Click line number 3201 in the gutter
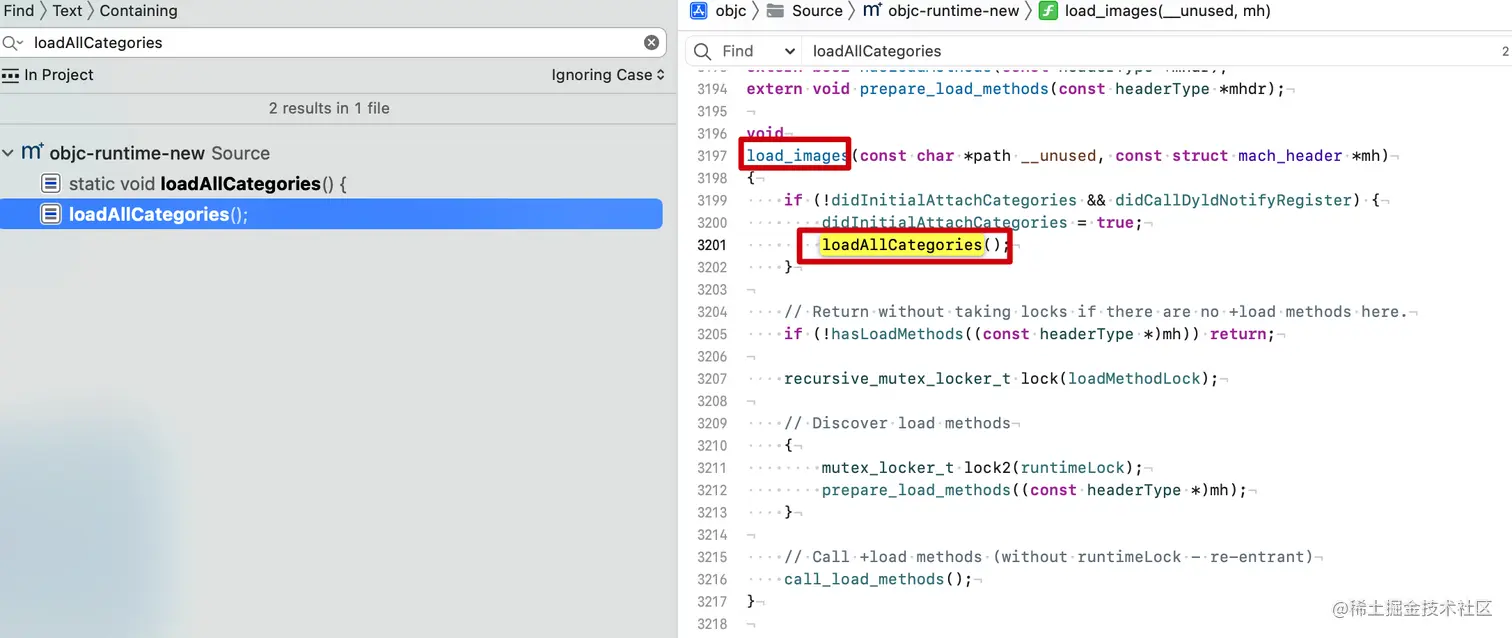1512x638 pixels. pyautogui.click(x=712, y=245)
